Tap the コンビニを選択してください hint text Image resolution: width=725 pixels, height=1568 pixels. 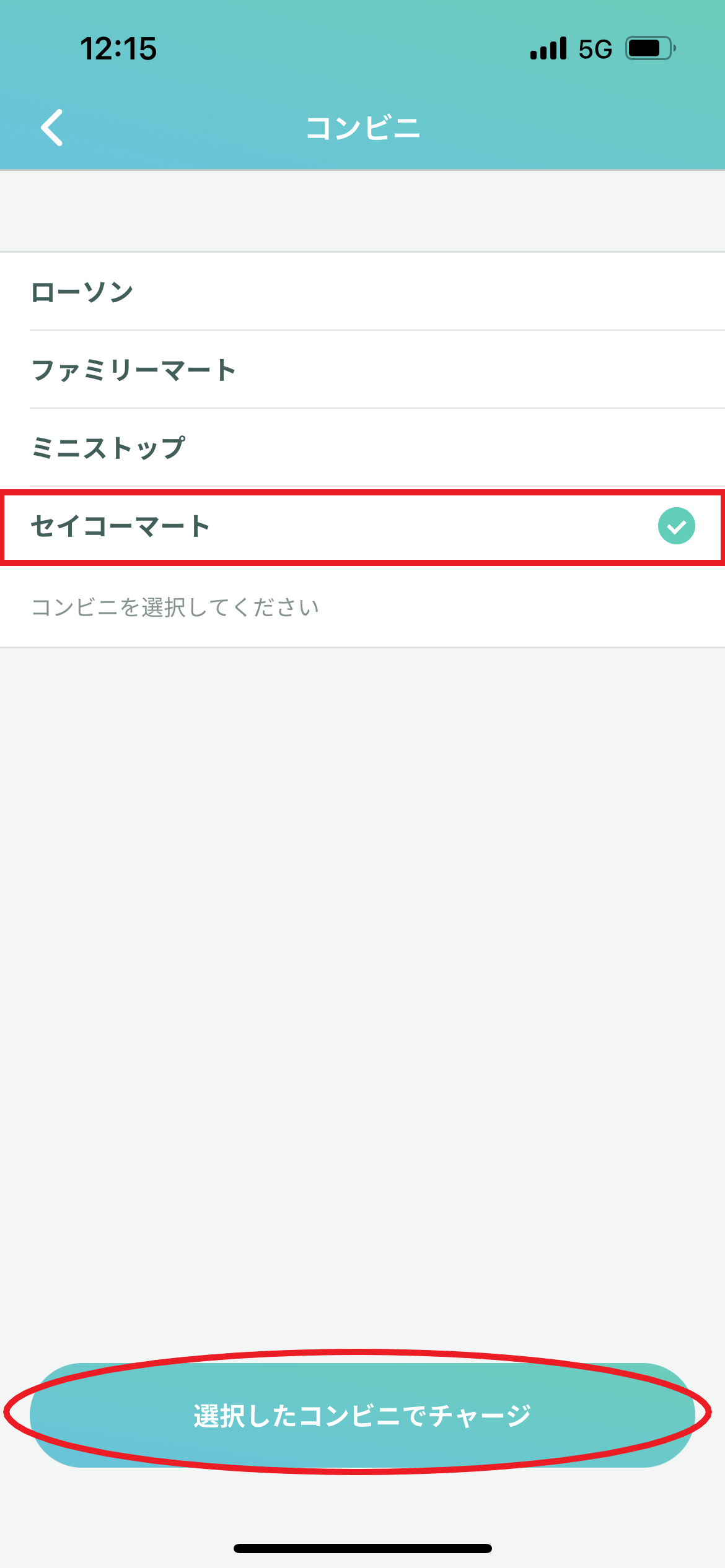175,608
